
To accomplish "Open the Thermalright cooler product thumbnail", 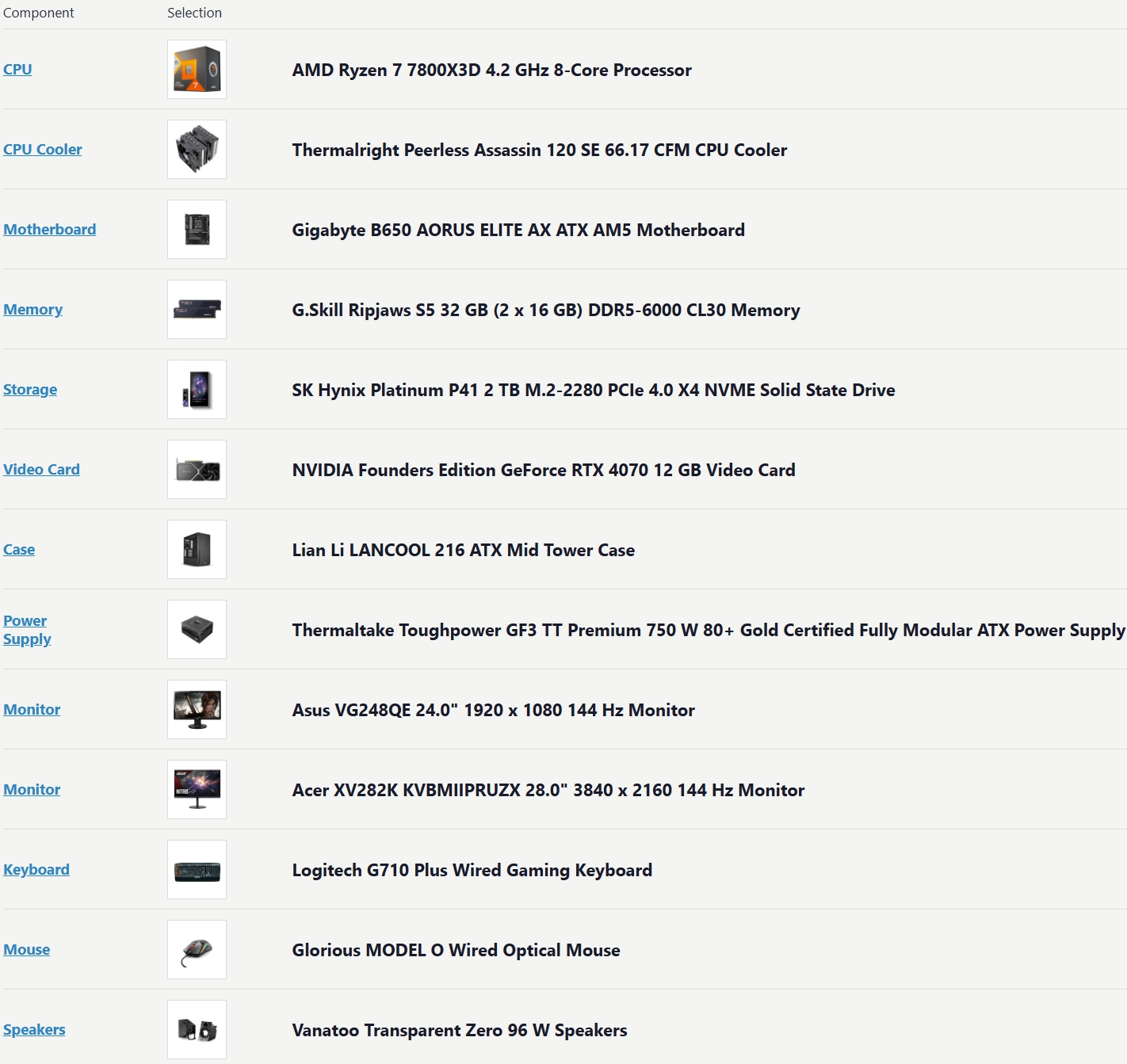I will pos(197,149).
